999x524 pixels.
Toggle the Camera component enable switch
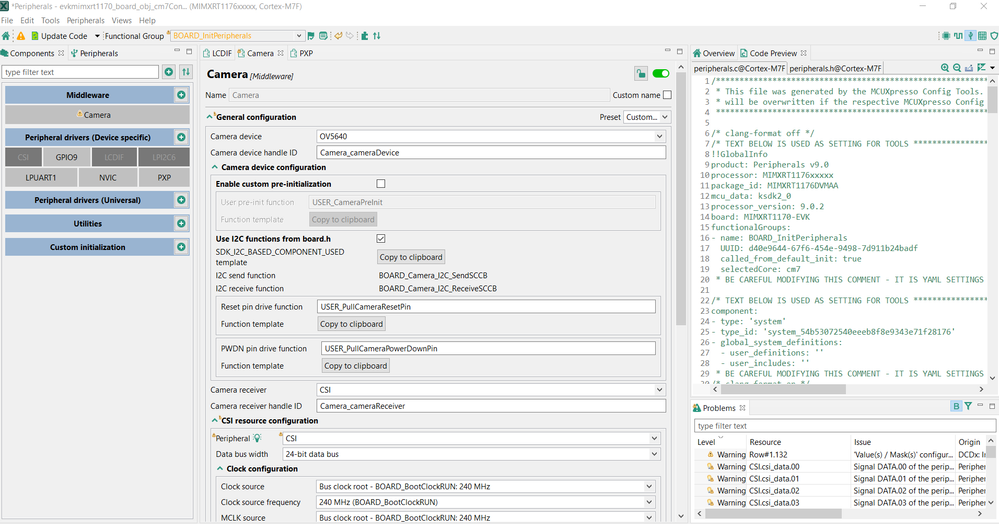661,74
